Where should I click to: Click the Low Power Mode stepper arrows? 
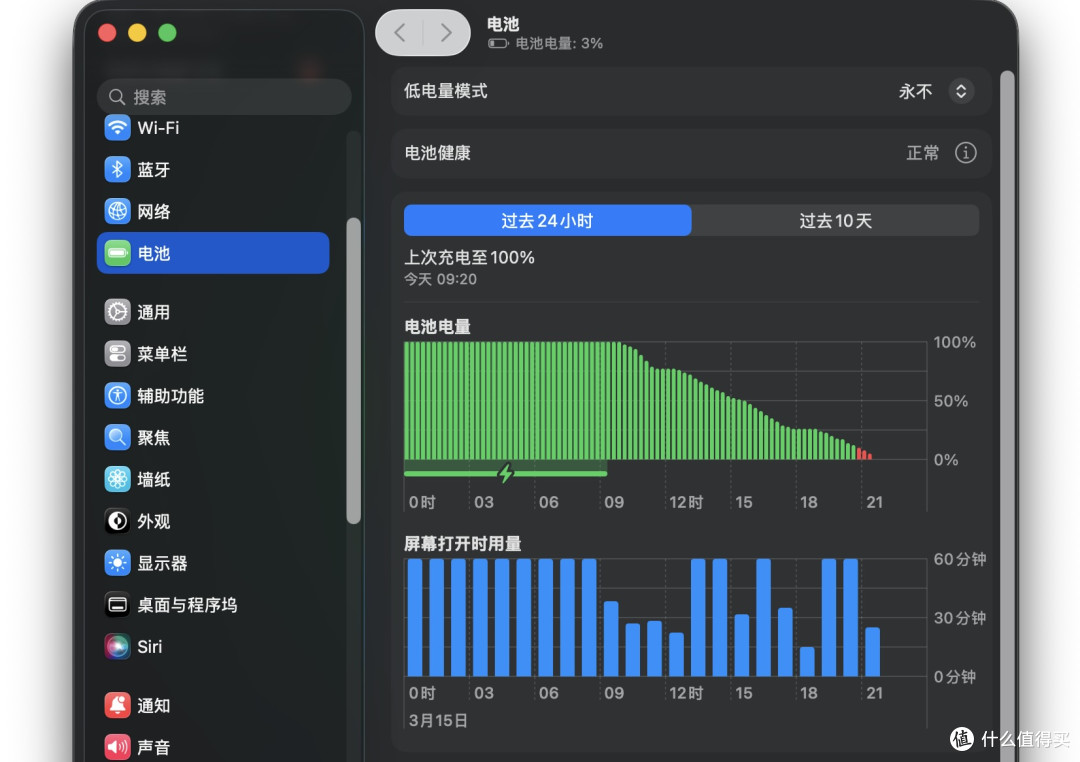click(962, 91)
